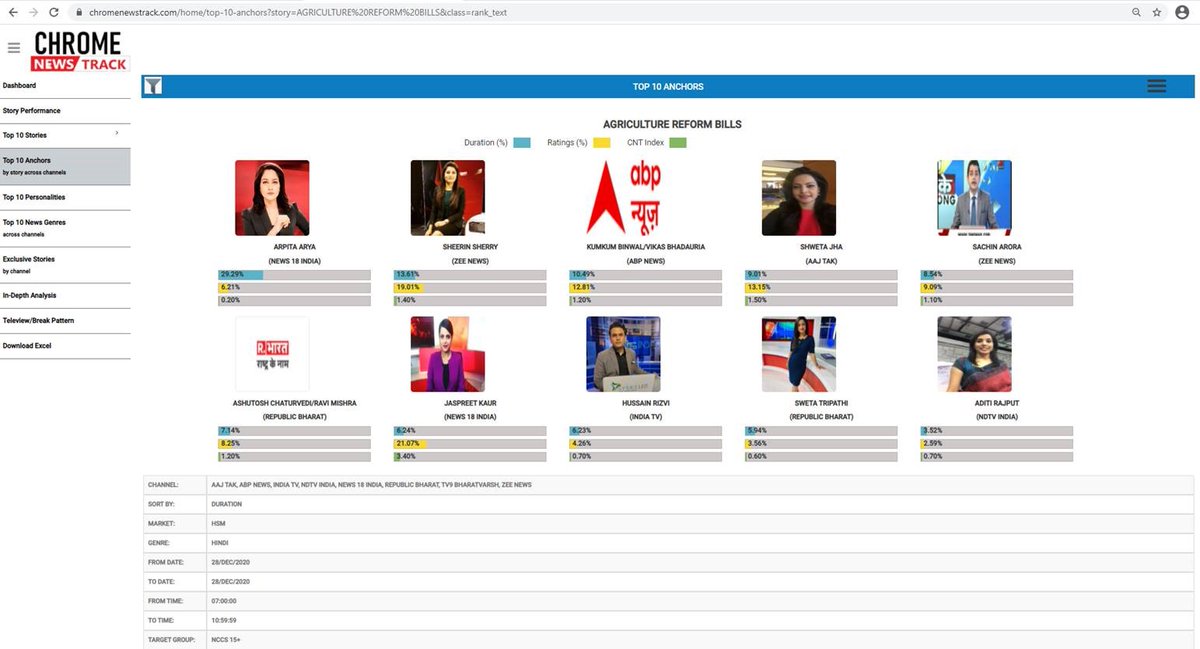1200x649 pixels.
Task: Click Sachin Arora's 9.09% ratings bar
Action: pyautogui.click(x=997, y=287)
